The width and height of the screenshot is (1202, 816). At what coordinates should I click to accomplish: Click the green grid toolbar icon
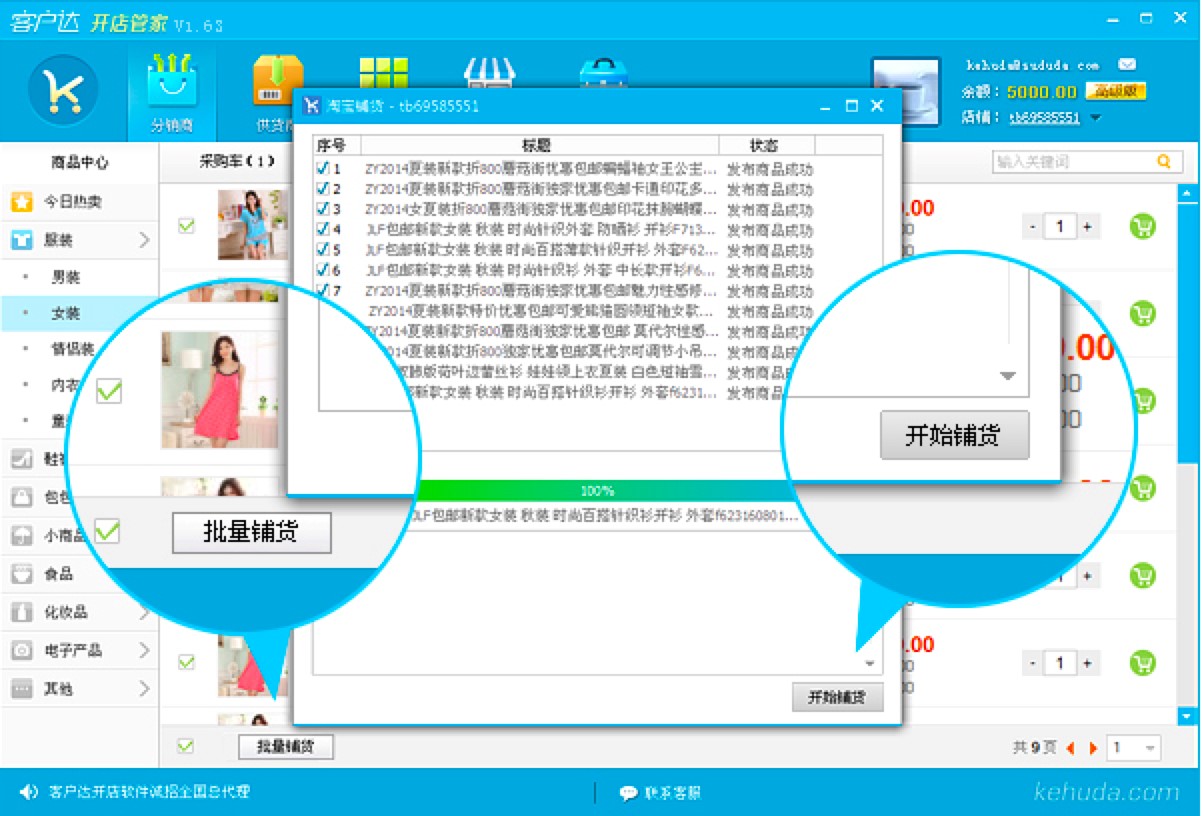382,71
